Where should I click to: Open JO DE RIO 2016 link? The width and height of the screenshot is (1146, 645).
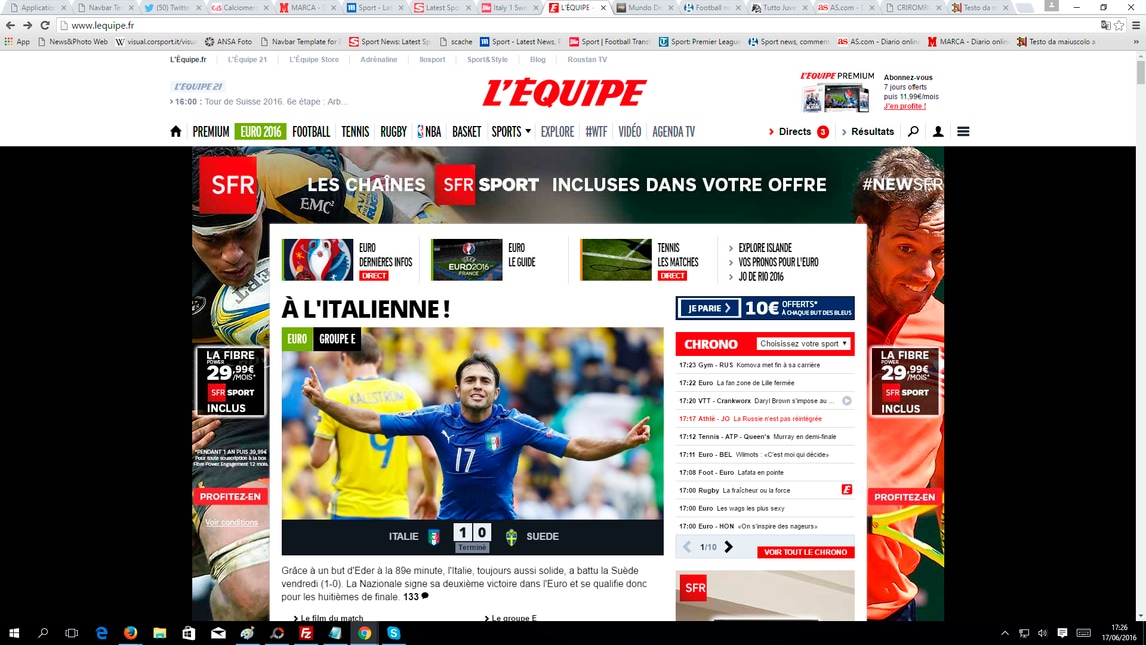pos(761,277)
